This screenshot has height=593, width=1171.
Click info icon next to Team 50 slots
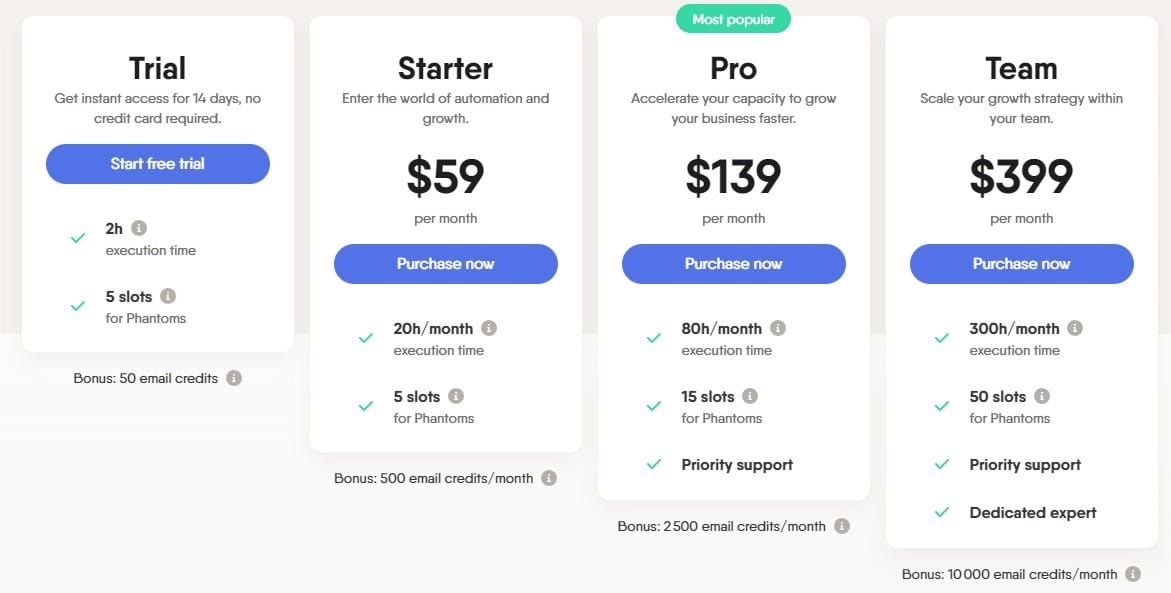pos(1042,396)
